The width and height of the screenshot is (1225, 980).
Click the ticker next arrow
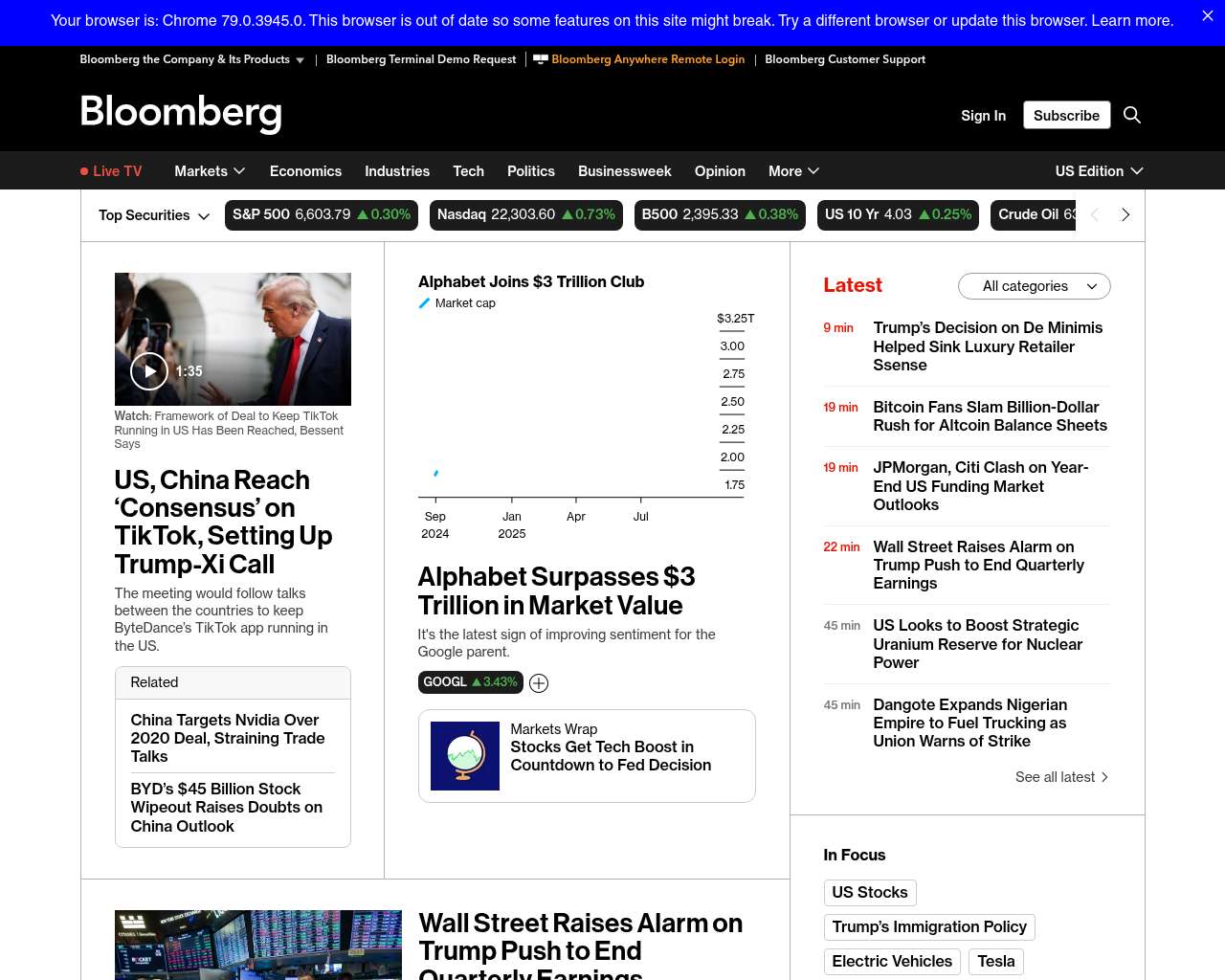tap(1125, 215)
